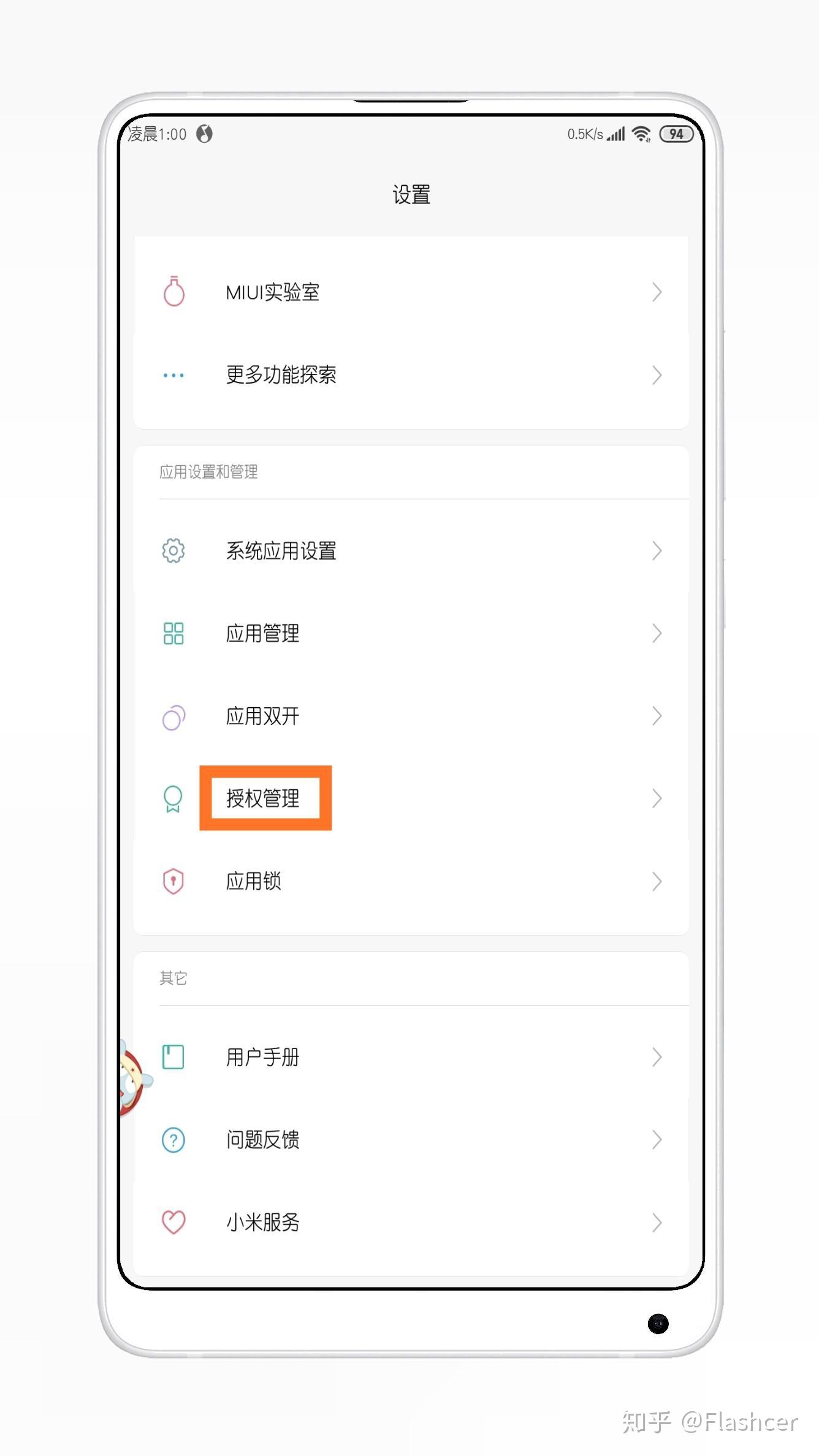This screenshot has width=819, height=1456.
Task: Expand MIUI实验室 via its chevron arrow
Action: pyautogui.click(x=657, y=292)
